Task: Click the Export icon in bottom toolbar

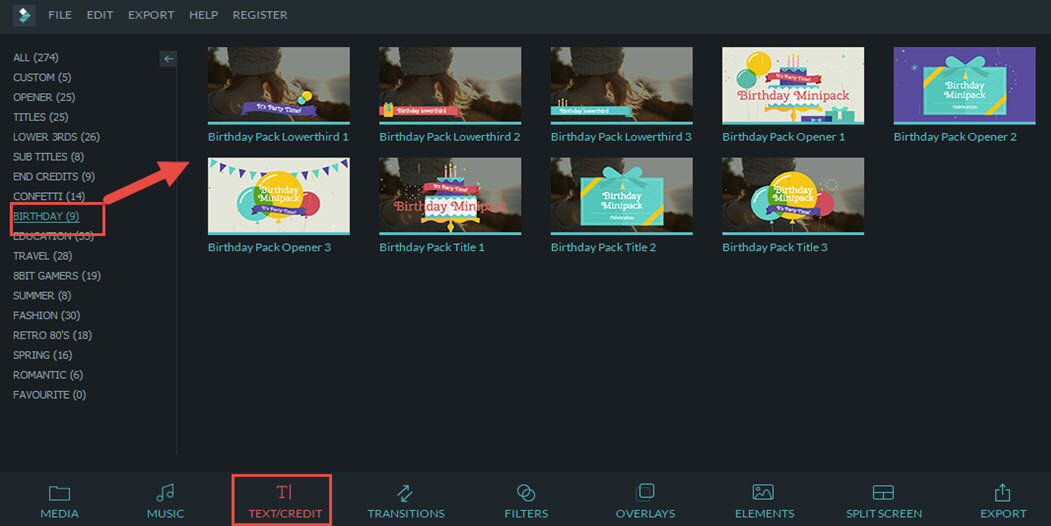Action: coord(1003,493)
